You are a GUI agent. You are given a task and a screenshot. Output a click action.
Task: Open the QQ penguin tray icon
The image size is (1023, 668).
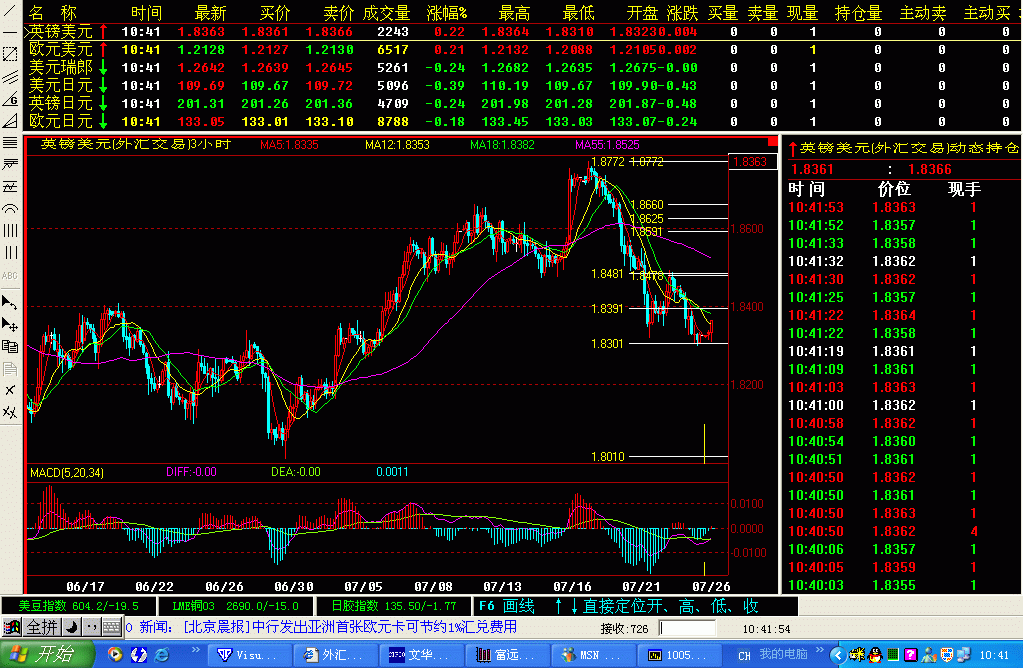(x=874, y=655)
